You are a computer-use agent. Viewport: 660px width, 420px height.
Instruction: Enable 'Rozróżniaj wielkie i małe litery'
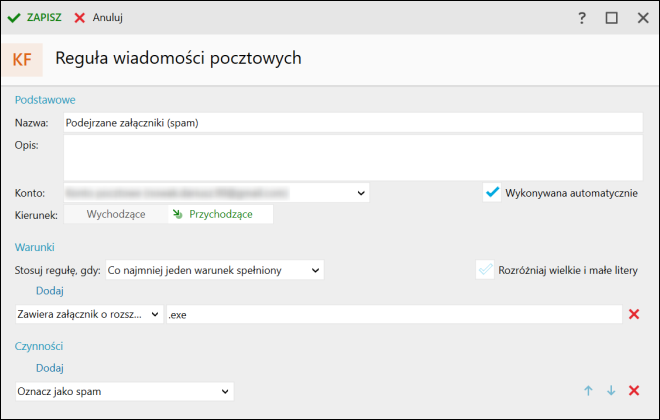click(x=485, y=270)
